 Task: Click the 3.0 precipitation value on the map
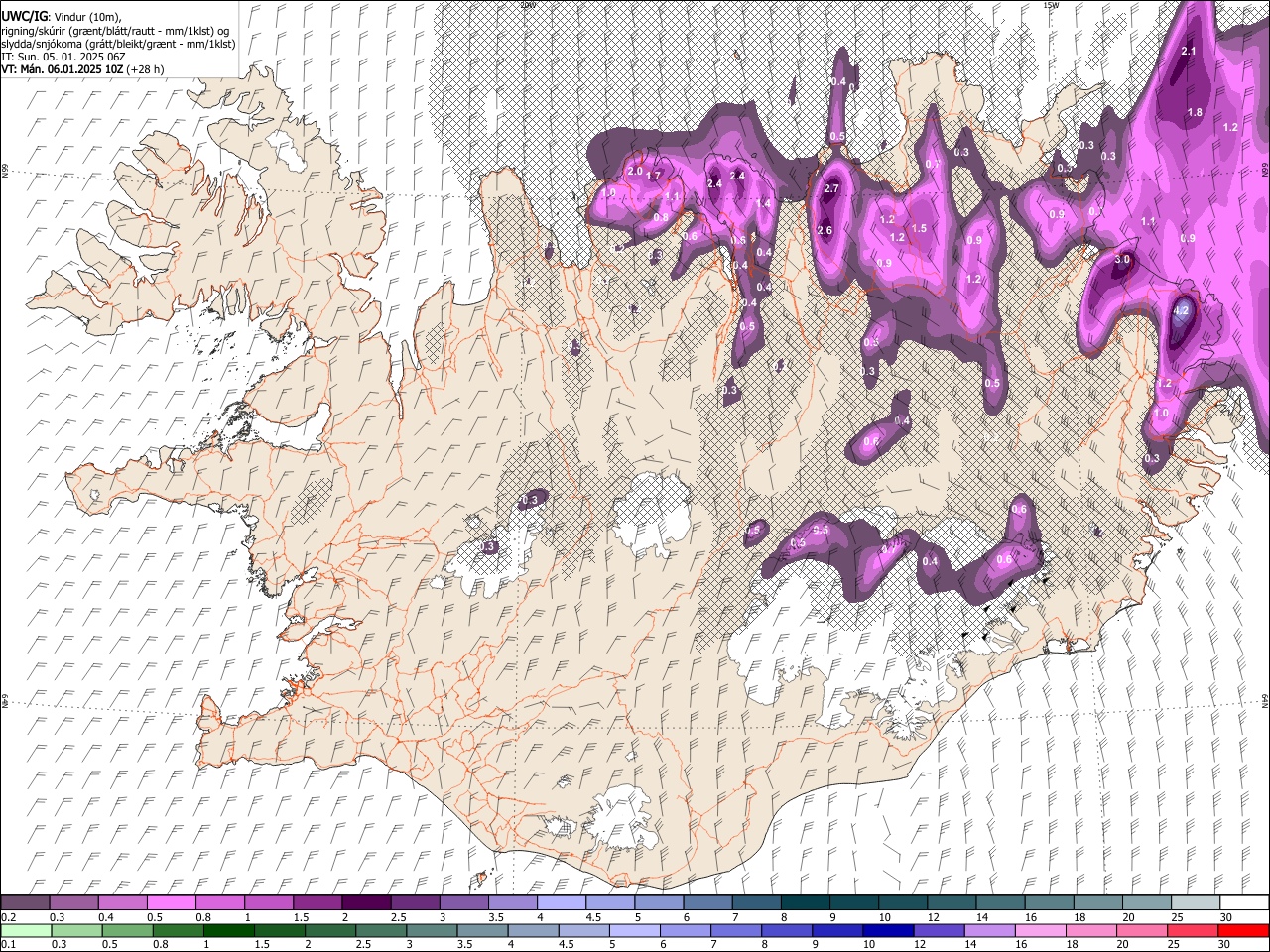pyautogui.click(x=1122, y=259)
